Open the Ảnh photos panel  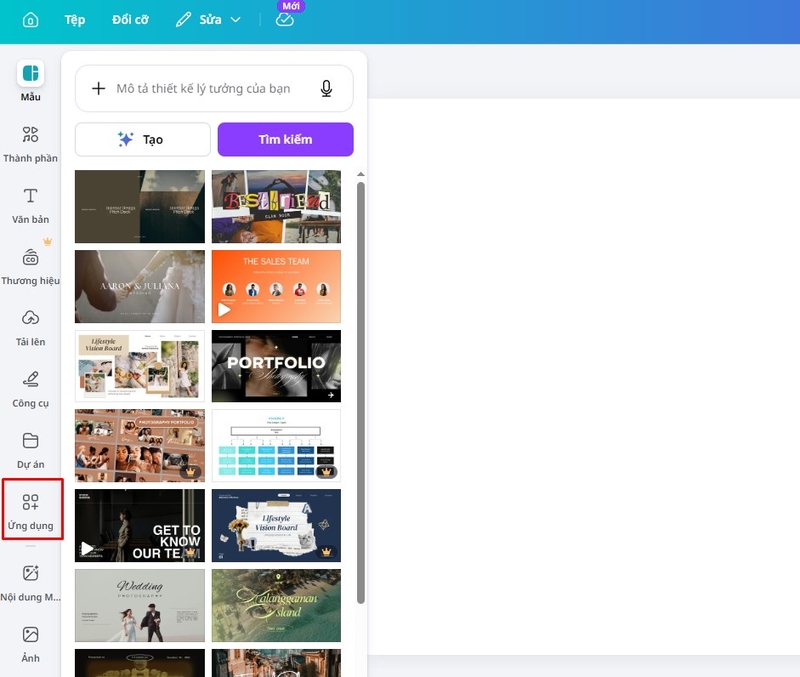30,644
